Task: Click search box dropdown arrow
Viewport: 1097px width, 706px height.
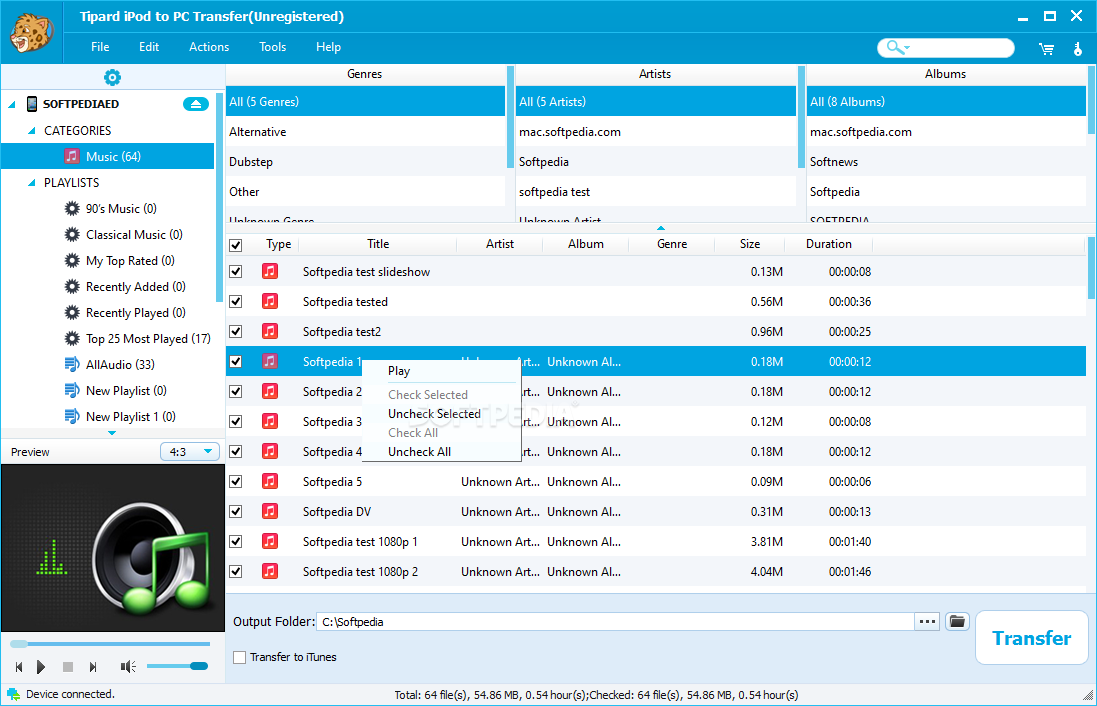Action: click(907, 48)
